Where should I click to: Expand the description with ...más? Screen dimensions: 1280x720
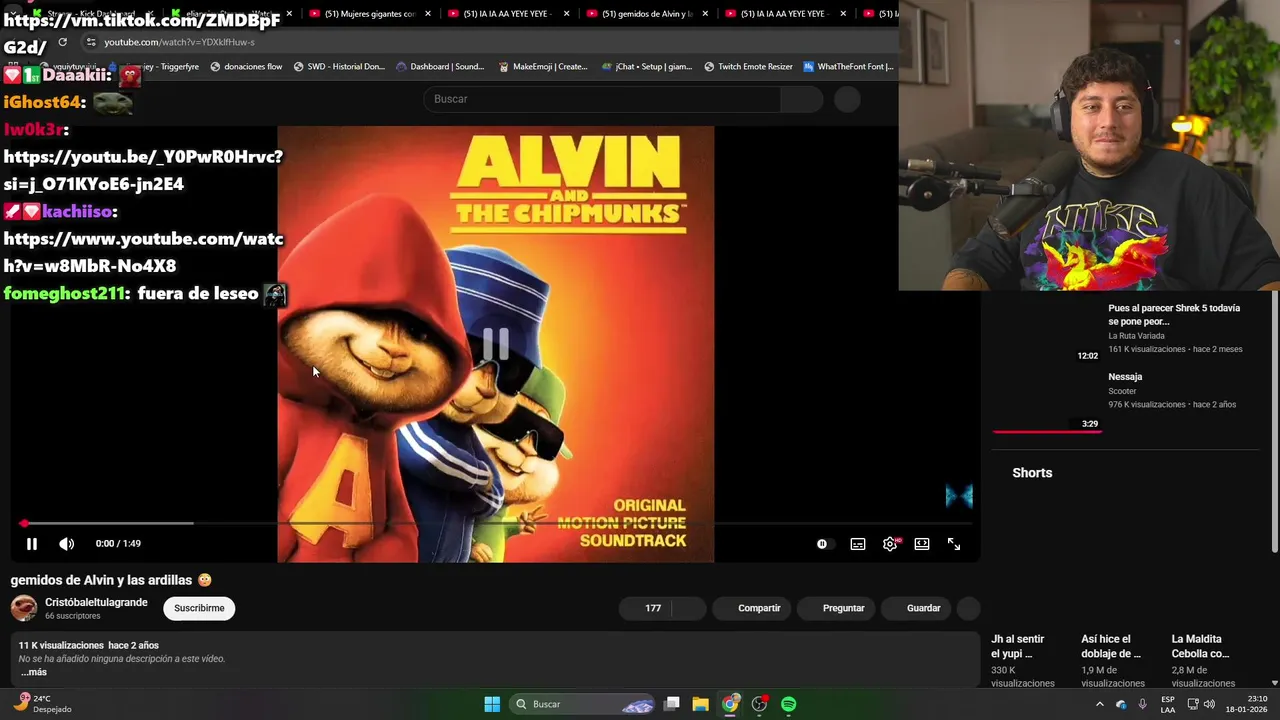point(33,672)
